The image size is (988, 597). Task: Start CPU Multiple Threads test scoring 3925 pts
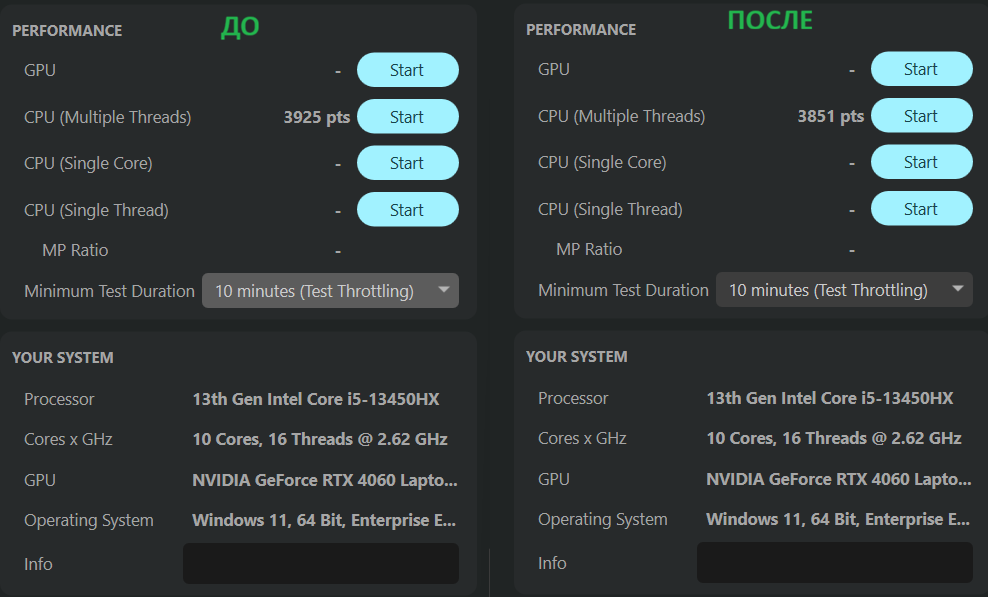(x=408, y=117)
